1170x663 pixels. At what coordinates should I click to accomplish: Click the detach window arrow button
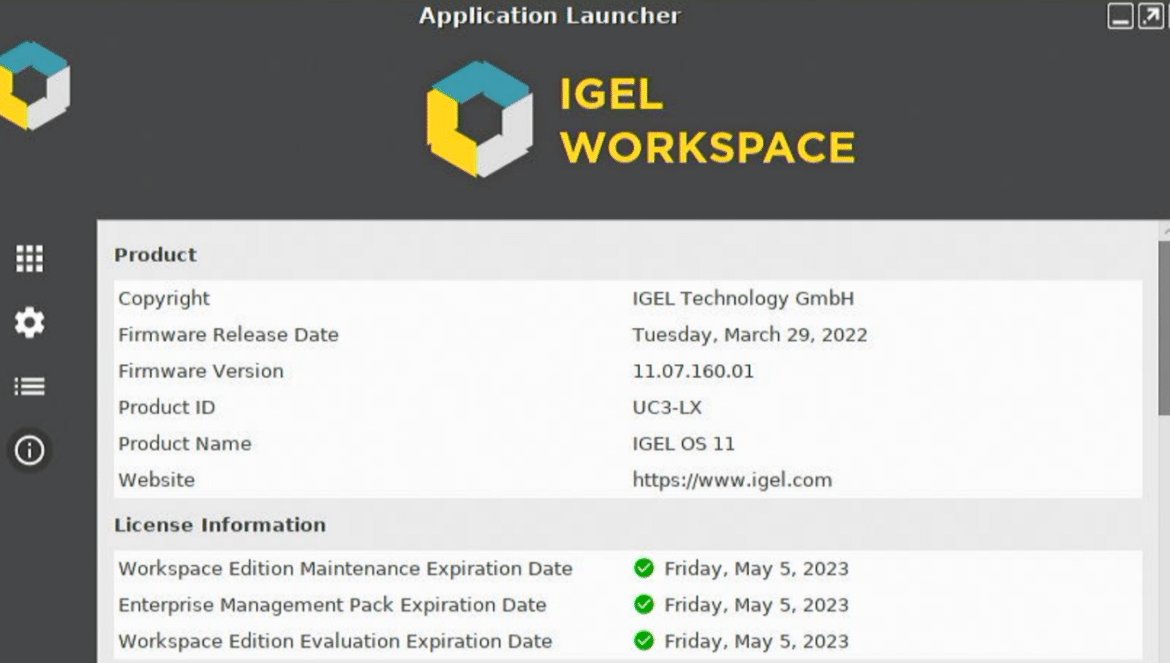click(x=1151, y=16)
